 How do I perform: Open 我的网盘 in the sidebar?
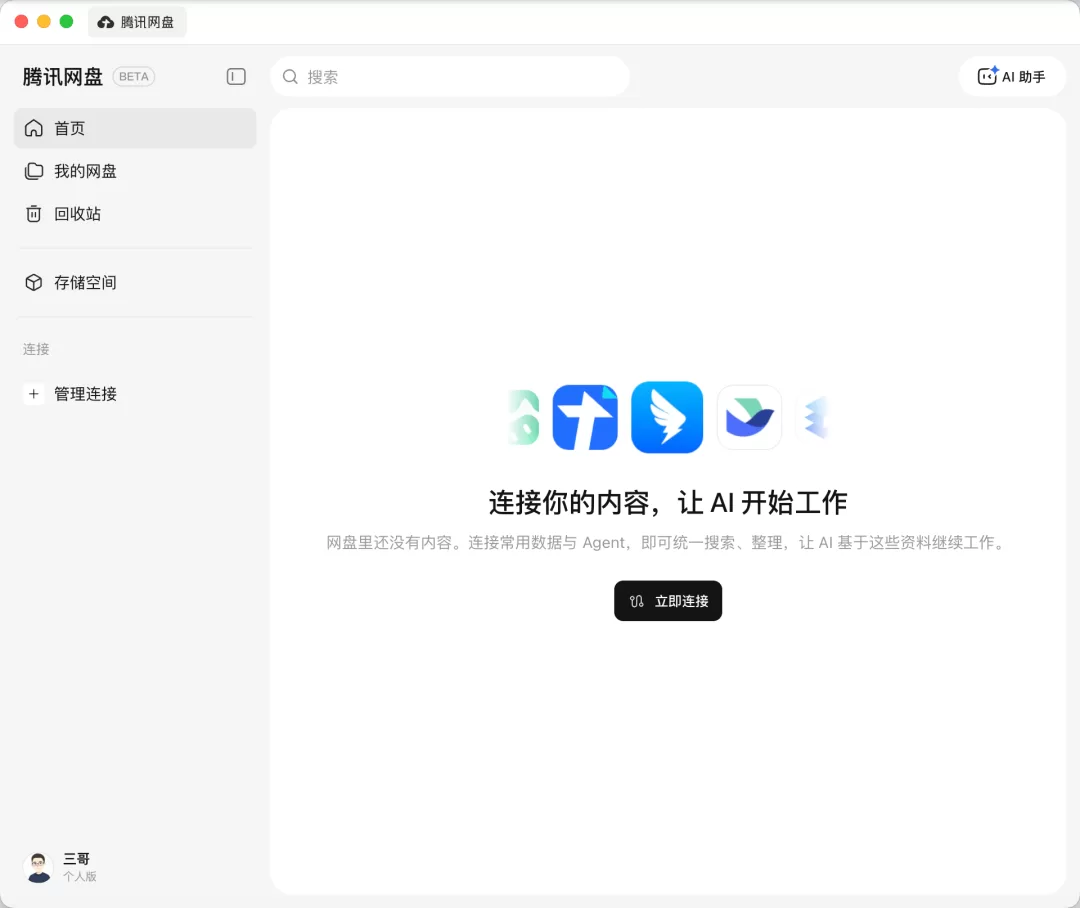tap(135, 171)
